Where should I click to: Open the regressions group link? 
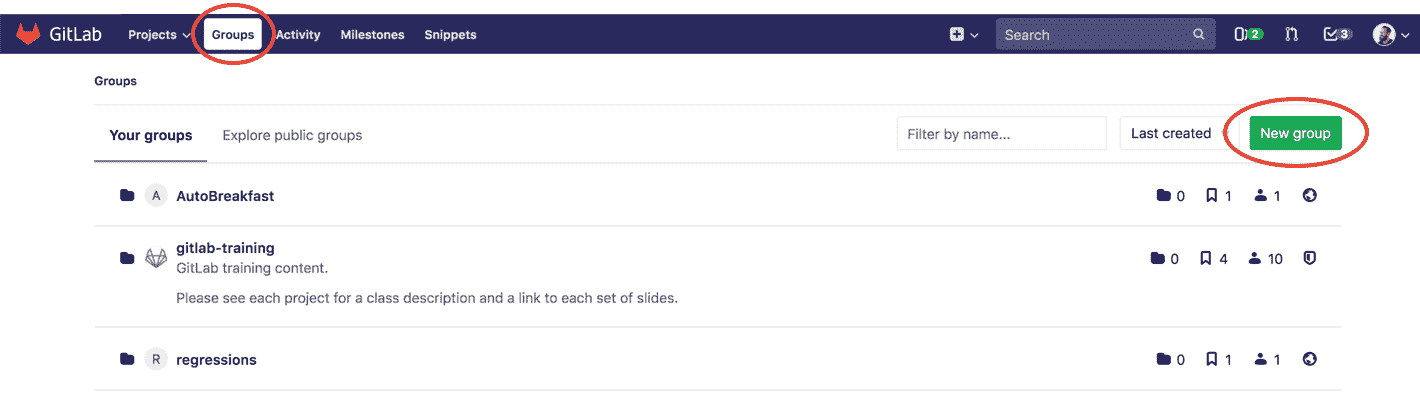(x=216, y=359)
